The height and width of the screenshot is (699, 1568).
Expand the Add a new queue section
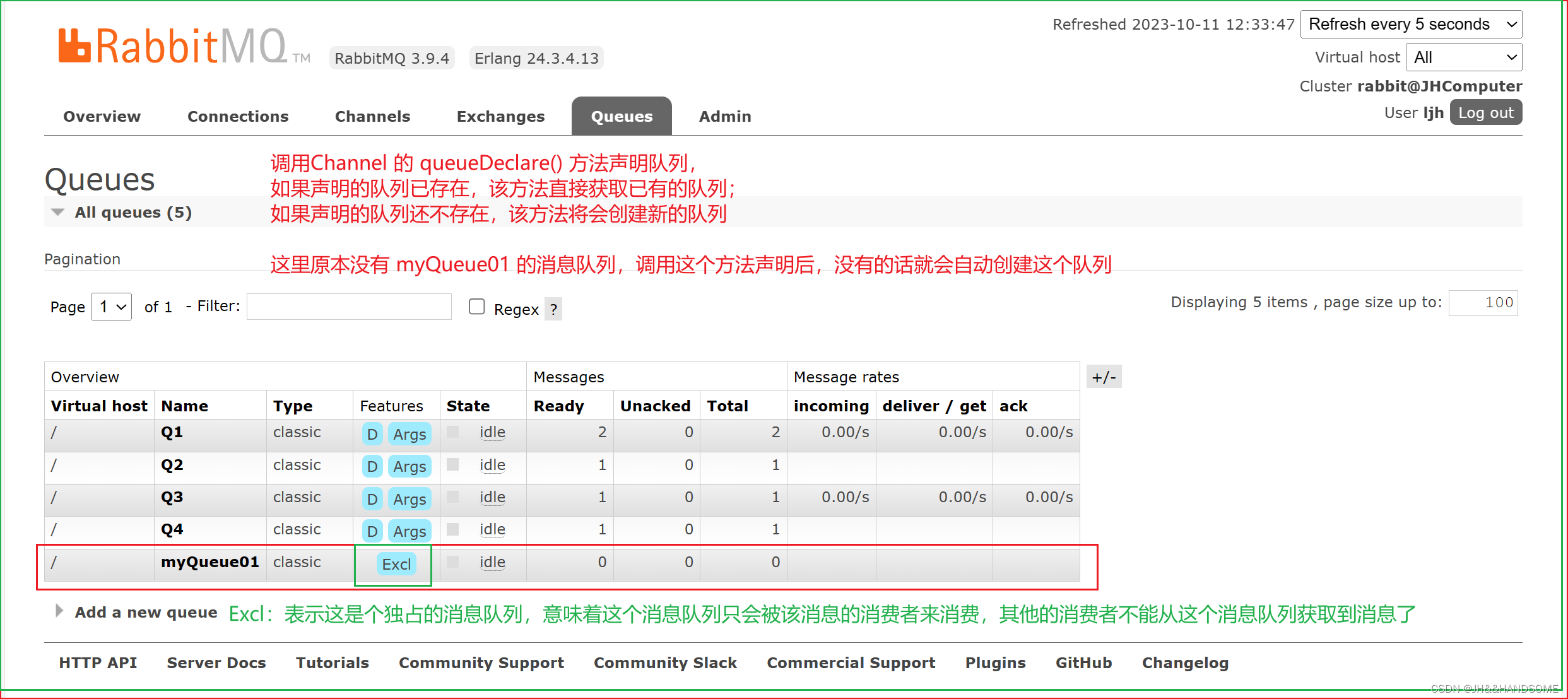tap(137, 612)
